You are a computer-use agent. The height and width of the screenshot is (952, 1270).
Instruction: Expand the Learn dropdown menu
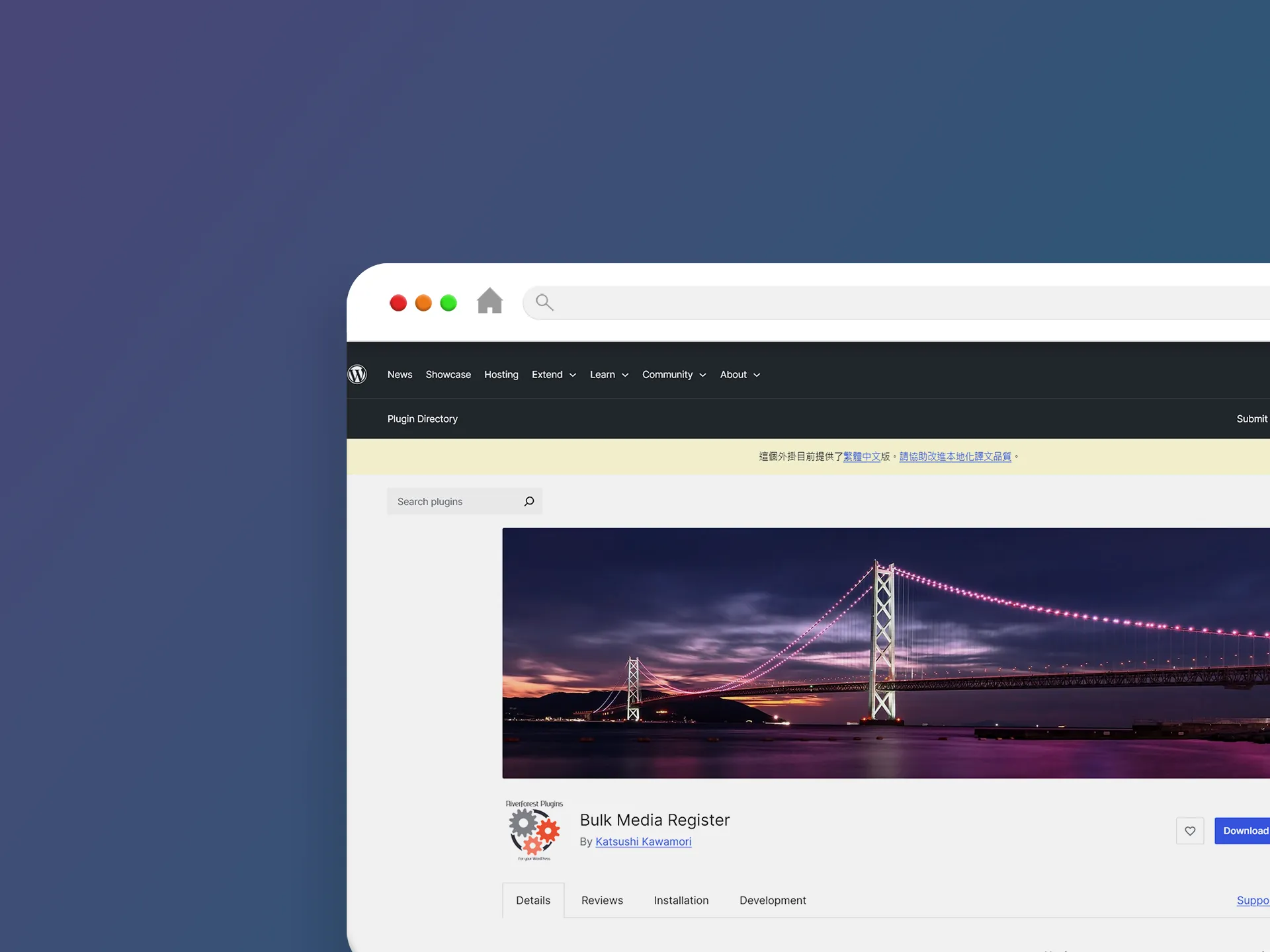pyautogui.click(x=609, y=375)
